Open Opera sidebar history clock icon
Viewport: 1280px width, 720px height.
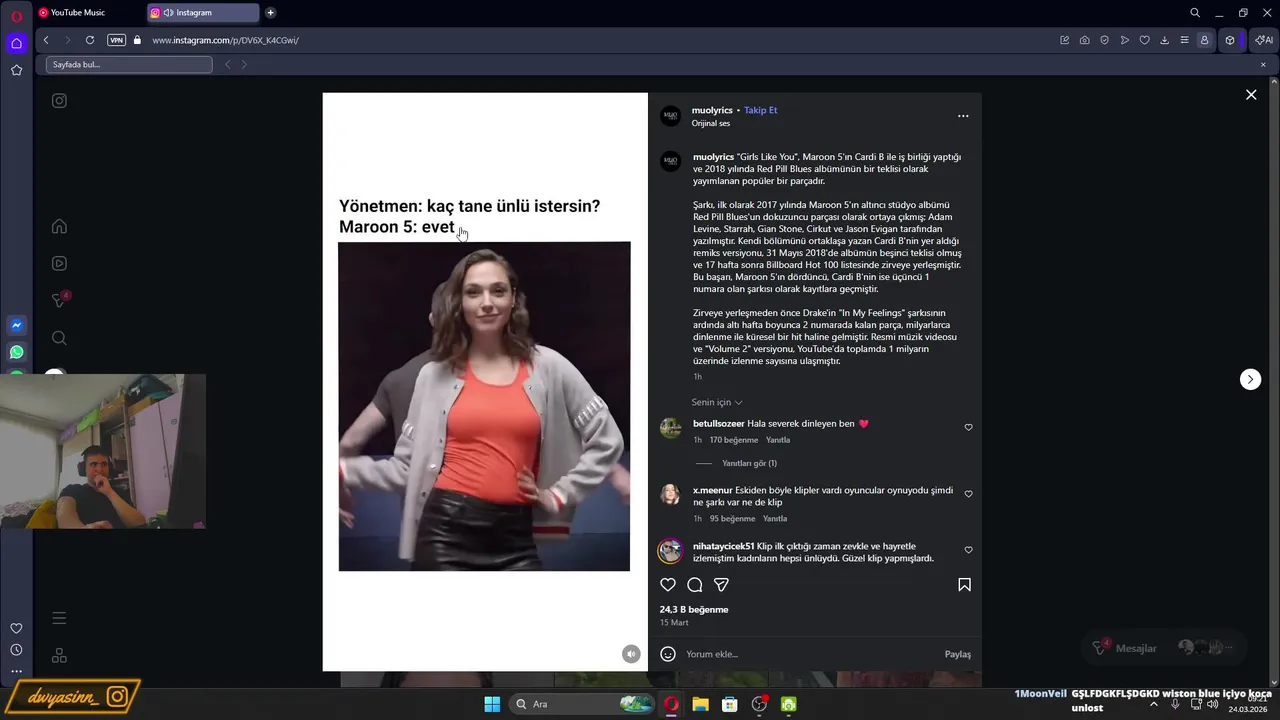click(16, 650)
